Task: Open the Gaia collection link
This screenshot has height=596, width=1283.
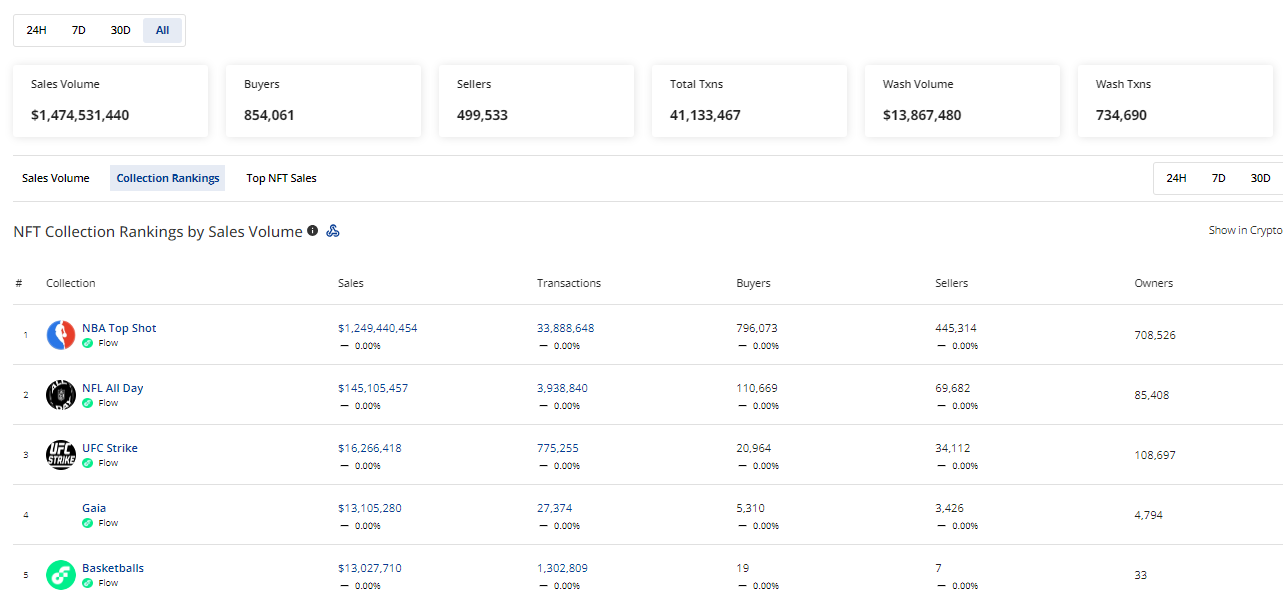Action: [x=94, y=508]
